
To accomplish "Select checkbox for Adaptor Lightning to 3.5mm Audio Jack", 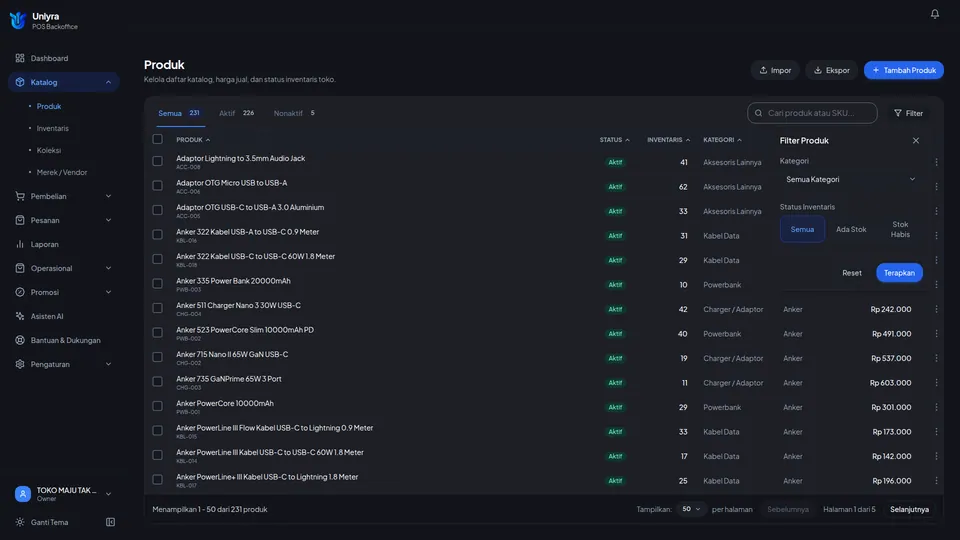I will pyautogui.click(x=157, y=161).
